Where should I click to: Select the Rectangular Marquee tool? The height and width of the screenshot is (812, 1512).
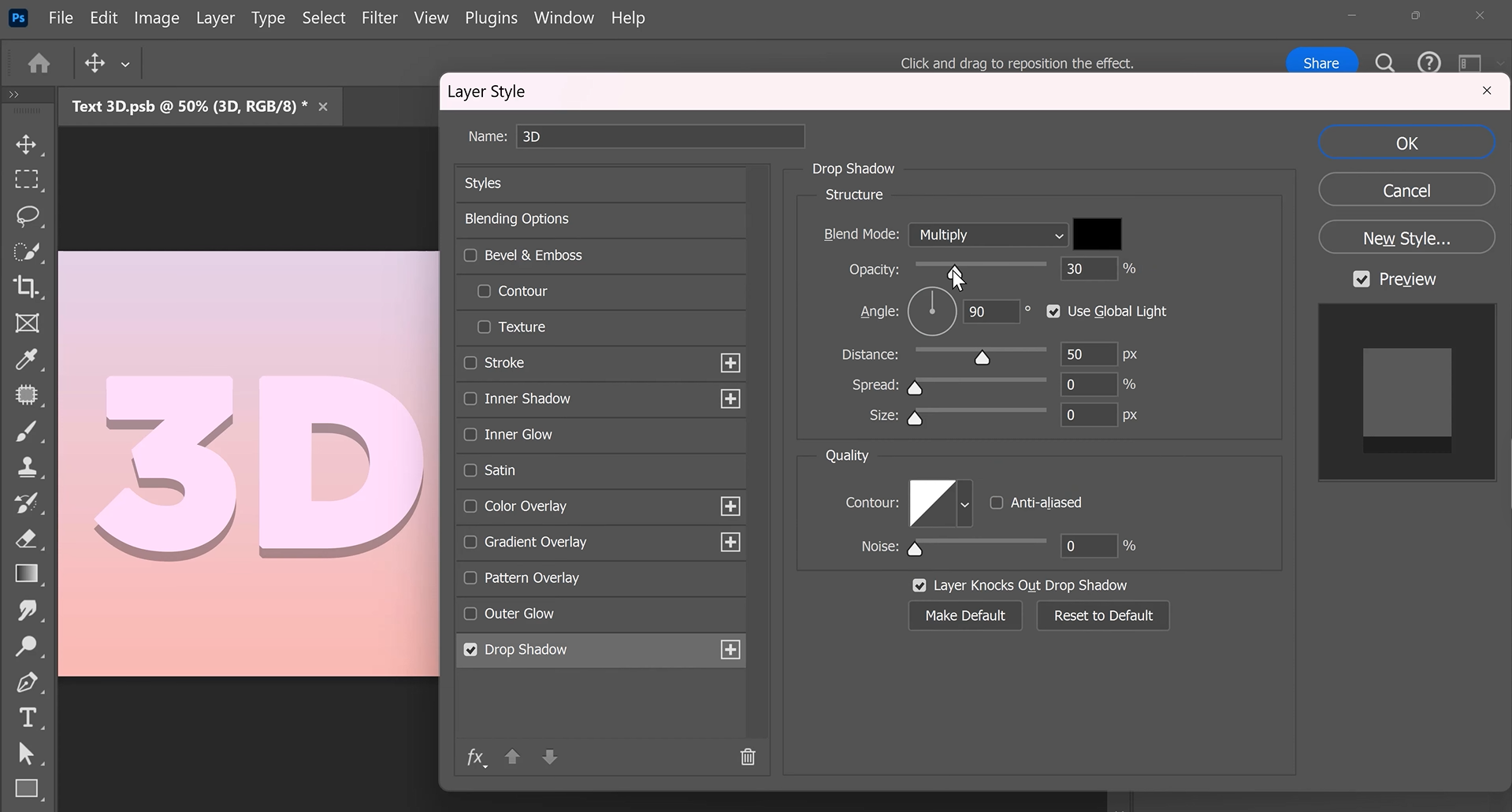[x=28, y=180]
